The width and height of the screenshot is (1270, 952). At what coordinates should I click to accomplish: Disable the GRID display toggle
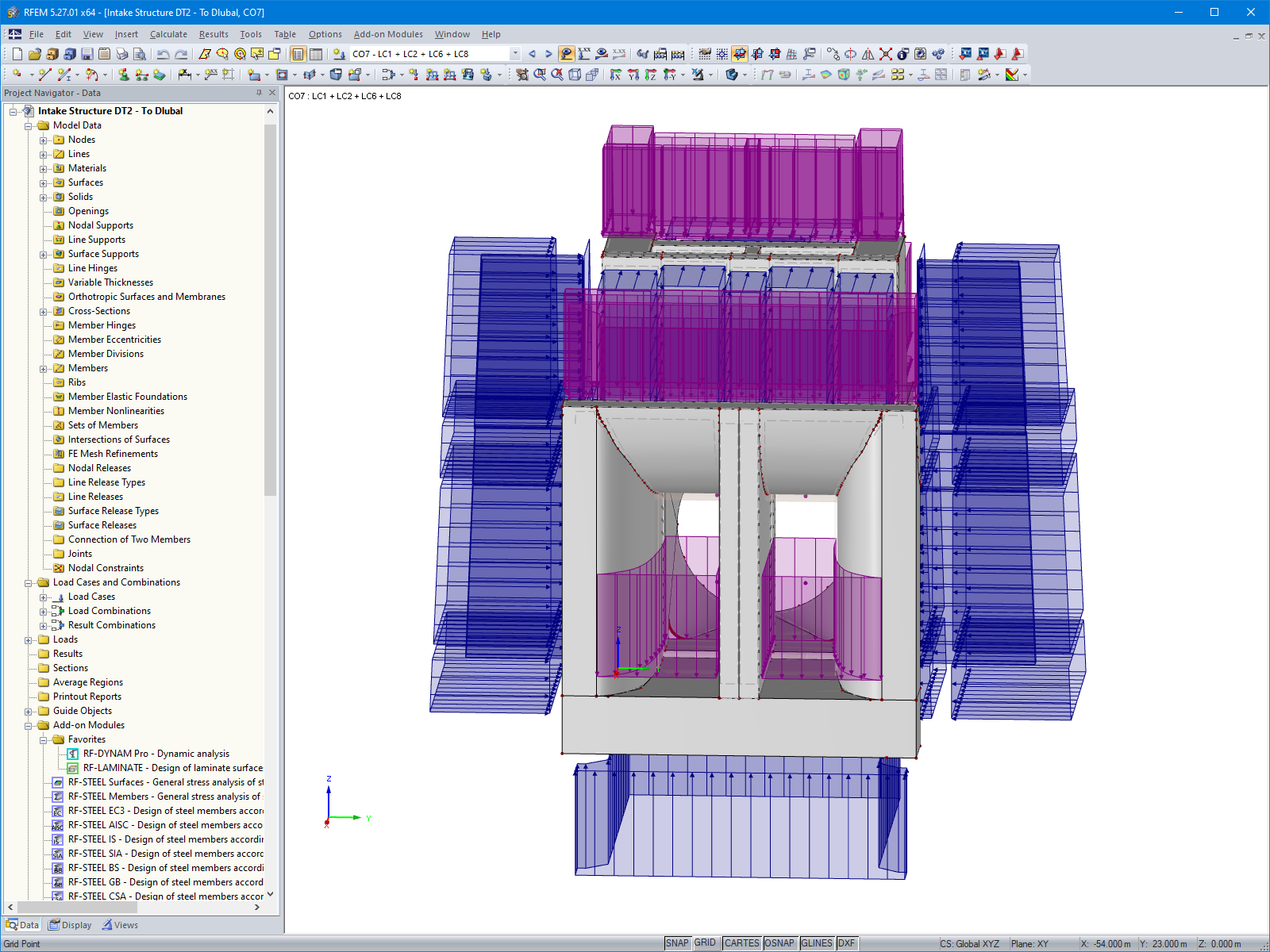(705, 943)
